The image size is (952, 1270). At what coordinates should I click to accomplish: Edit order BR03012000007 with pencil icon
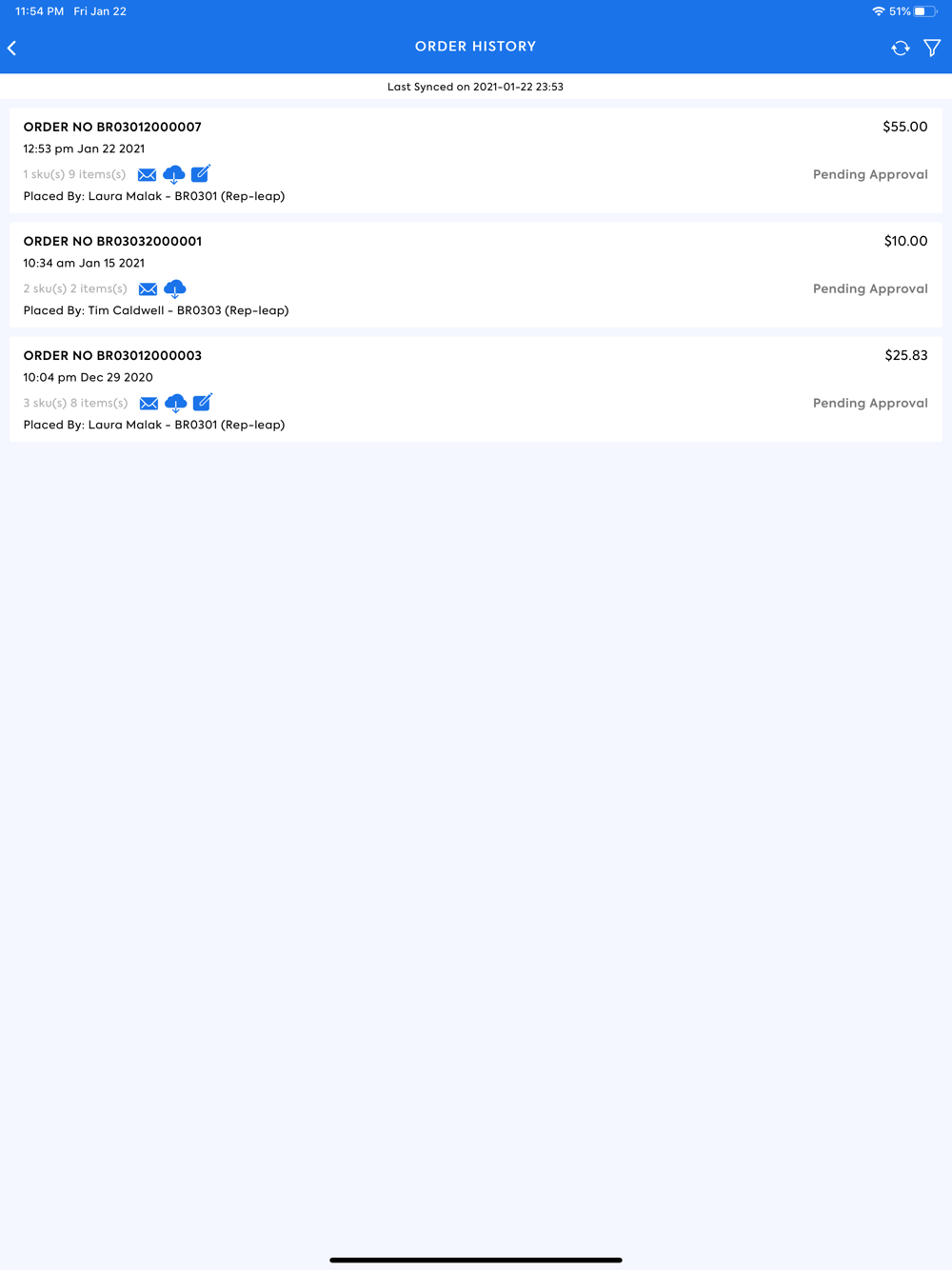coord(201,173)
